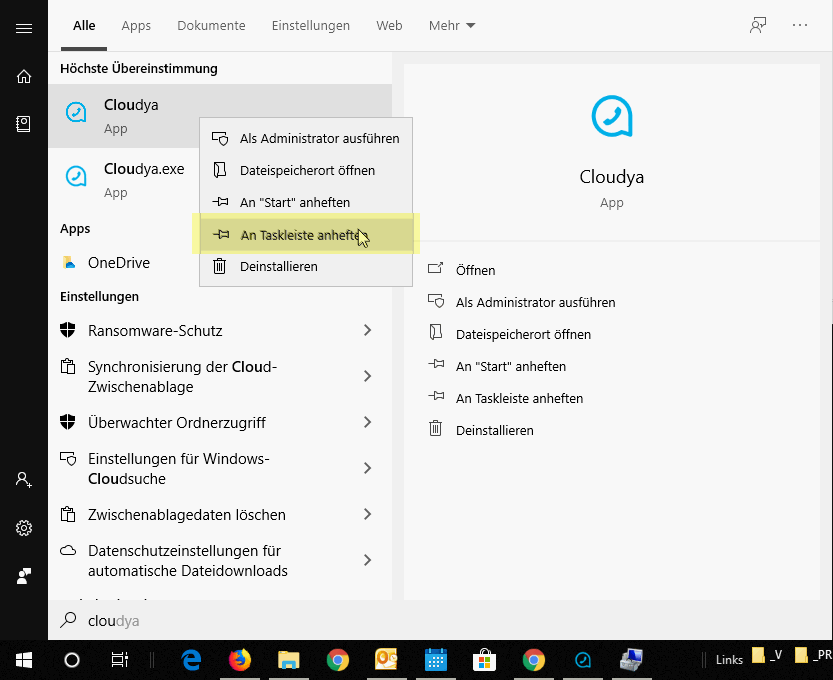
Task: Open the Microsoft Store taskbar icon
Action: (484, 660)
